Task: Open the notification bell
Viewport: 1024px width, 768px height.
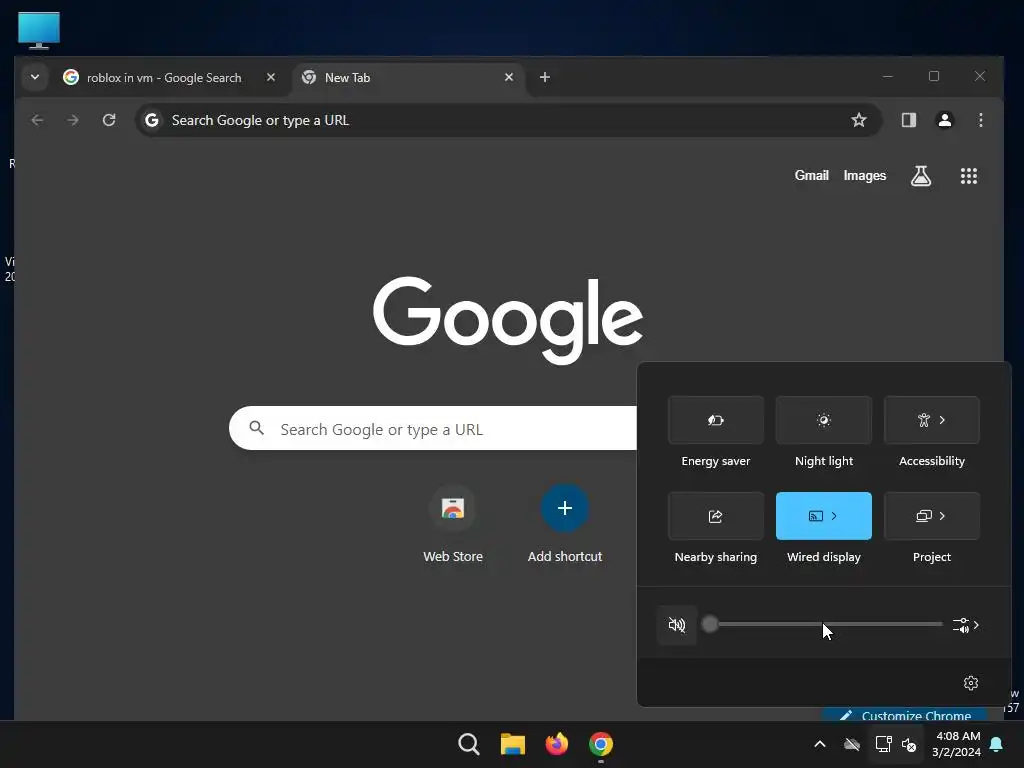Action: [996, 744]
